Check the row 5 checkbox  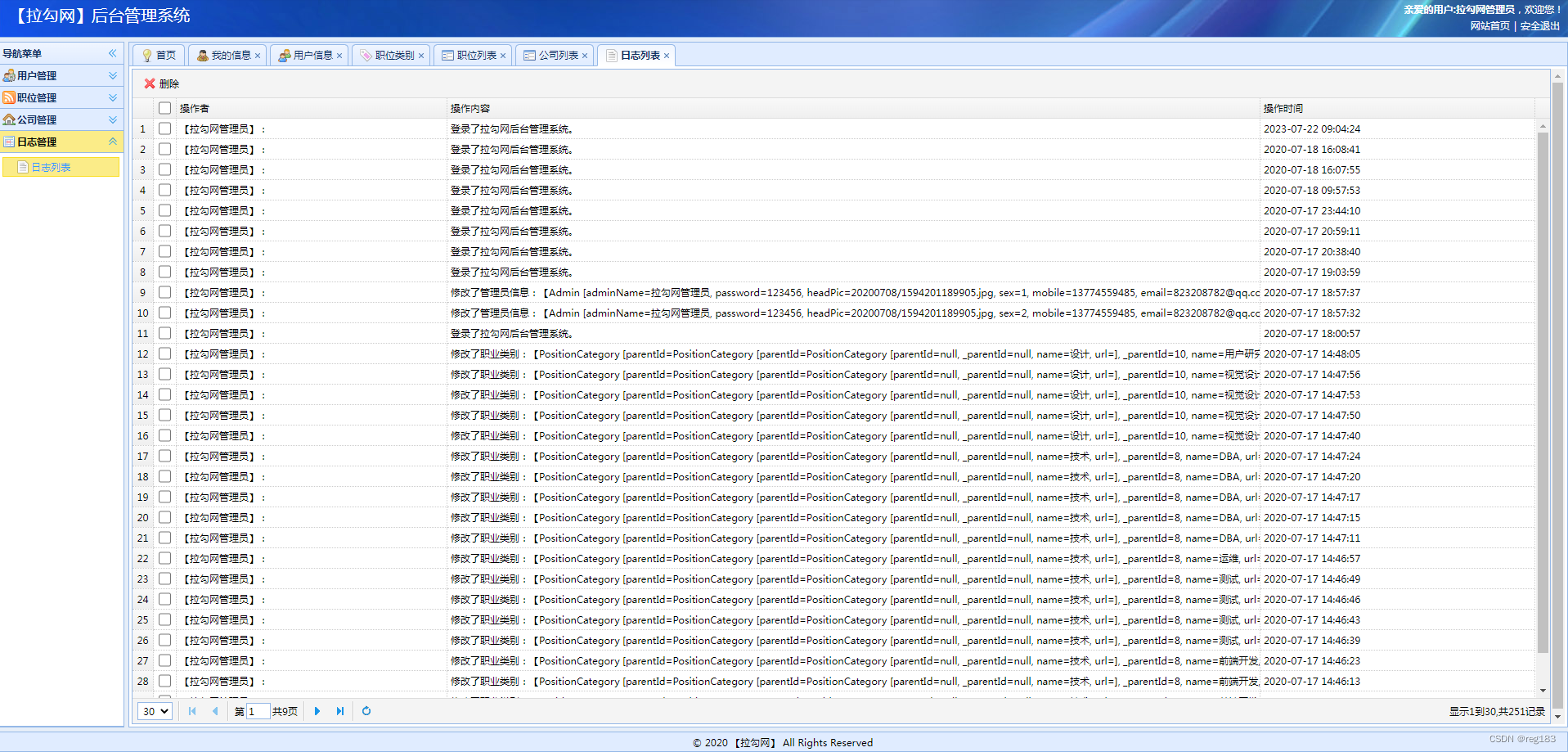165,210
